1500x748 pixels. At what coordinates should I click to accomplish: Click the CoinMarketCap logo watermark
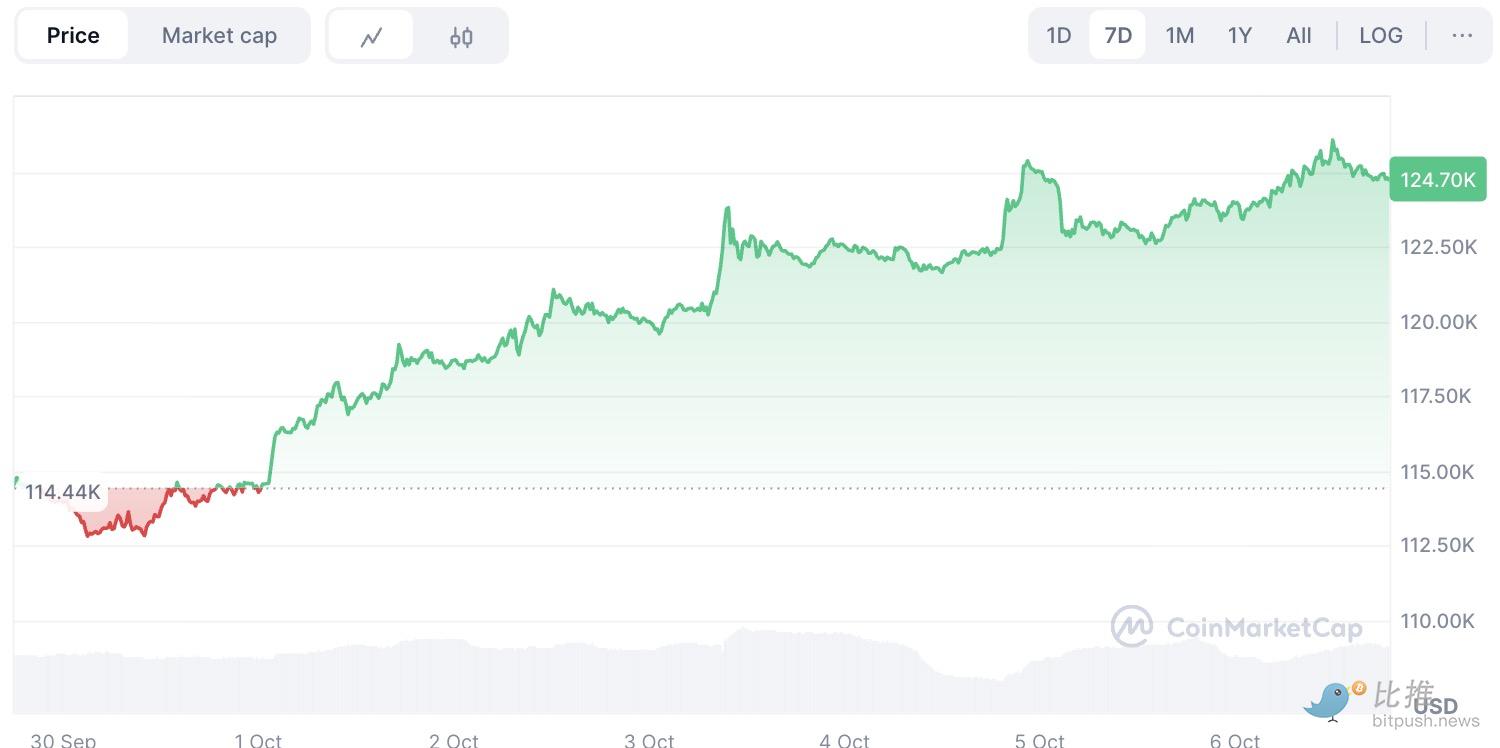(x=1237, y=627)
